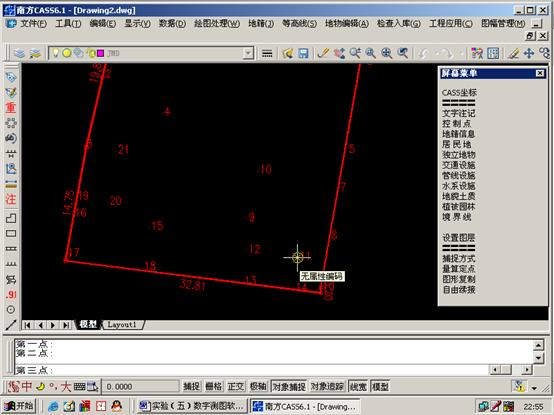Choose 文字注记 in the screen menu
This screenshot has width=554, height=415.
[x=459, y=113]
